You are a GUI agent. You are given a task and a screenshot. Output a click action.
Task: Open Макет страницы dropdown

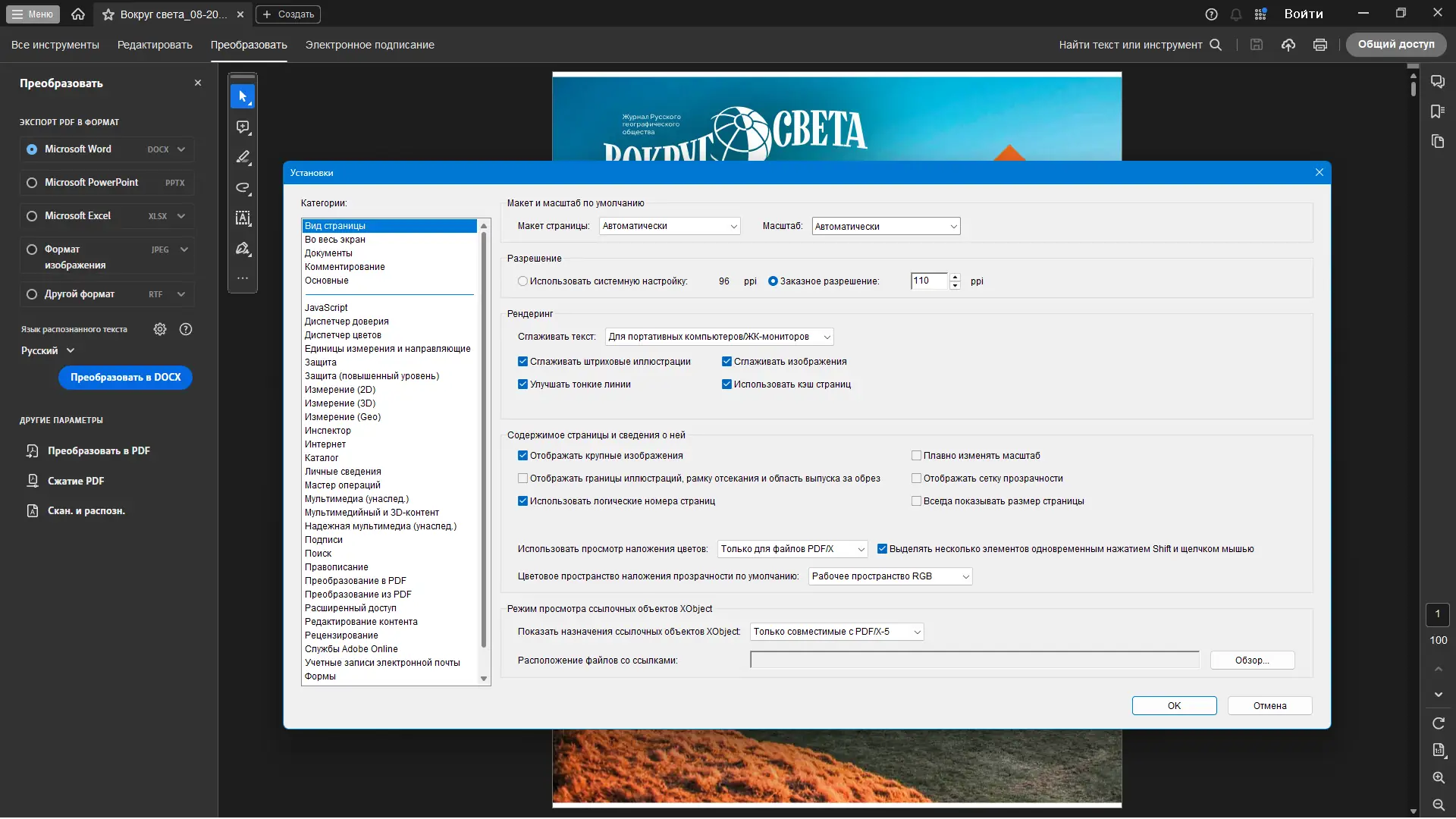click(x=670, y=226)
